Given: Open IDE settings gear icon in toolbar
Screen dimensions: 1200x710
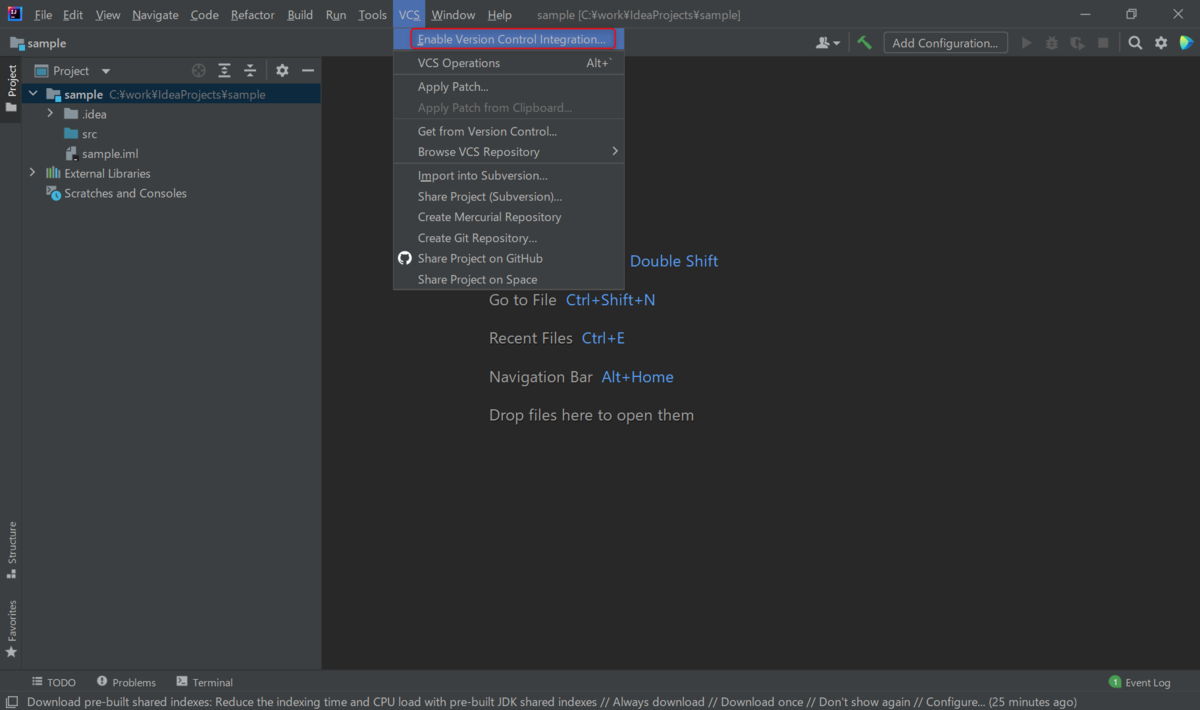Looking at the screenshot, I should click(1161, 43).
